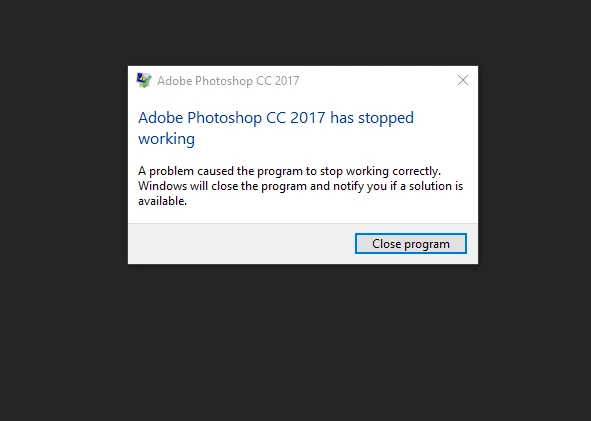Click the dark background below the error dialog
Viewport: 591px width, 421px height.
pos(296,339)
